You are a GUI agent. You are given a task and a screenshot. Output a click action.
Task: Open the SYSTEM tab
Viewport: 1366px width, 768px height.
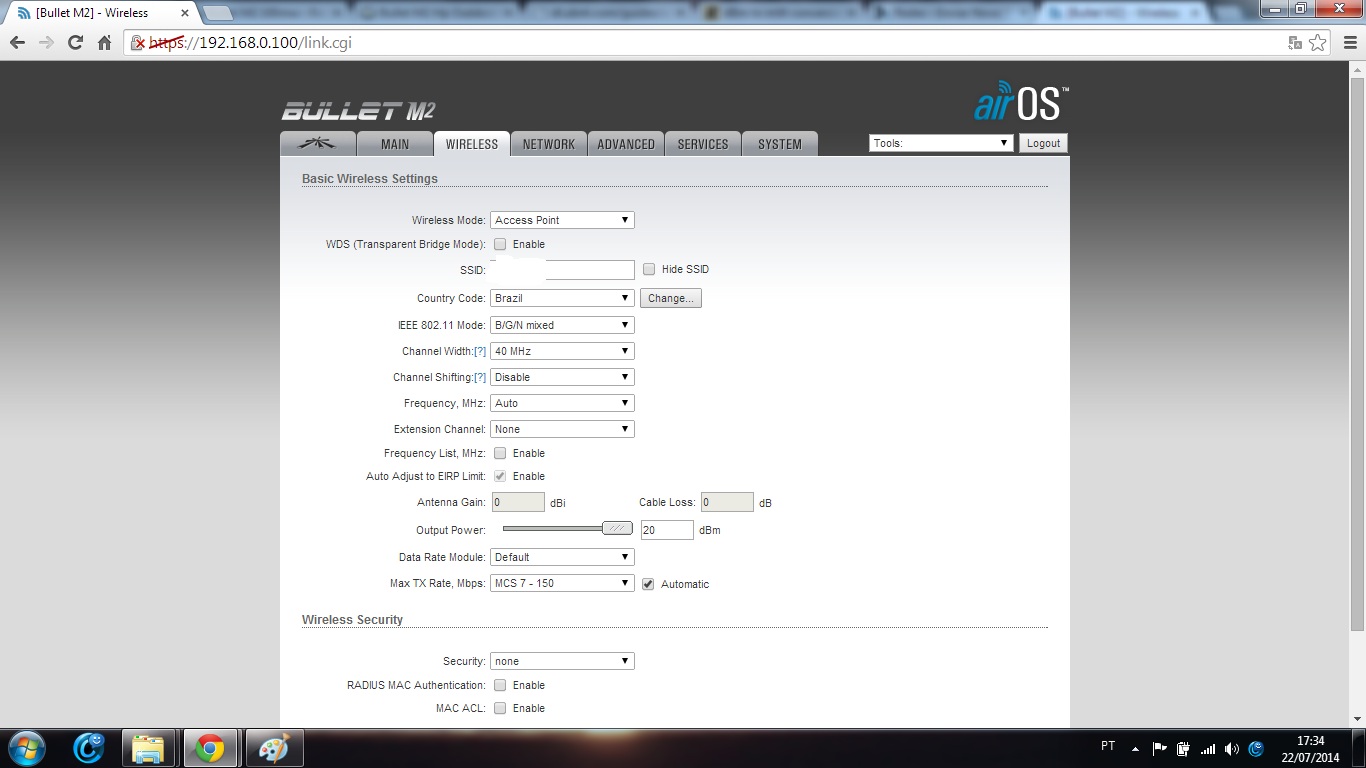[x=780, y=144]
